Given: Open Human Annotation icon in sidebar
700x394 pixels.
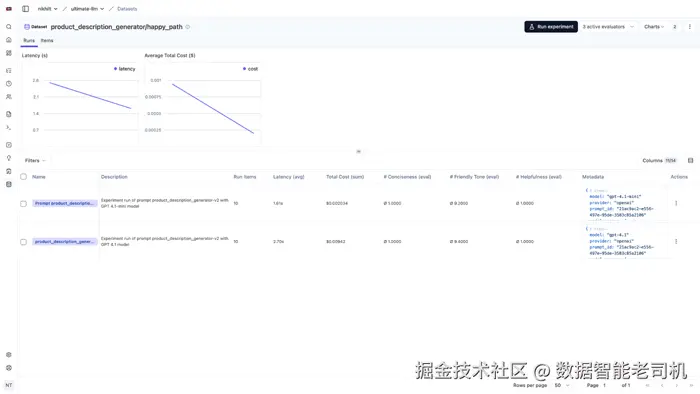Looking at the screenshot, I should point(8,171).
